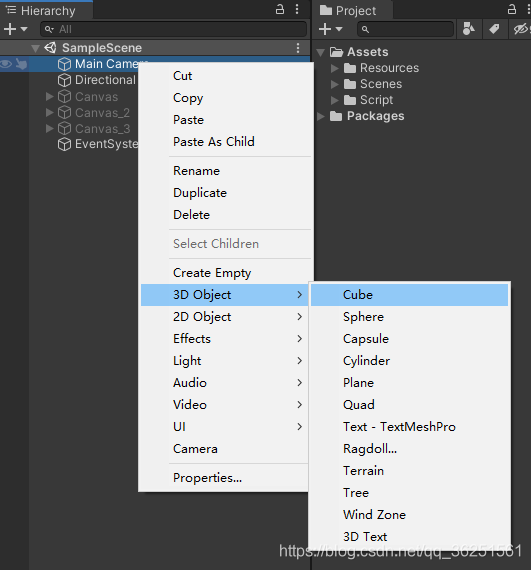Toggle Main Camera scene visibility eye icon
This screenshot has height=570, width=531.
tap(6, 64)
